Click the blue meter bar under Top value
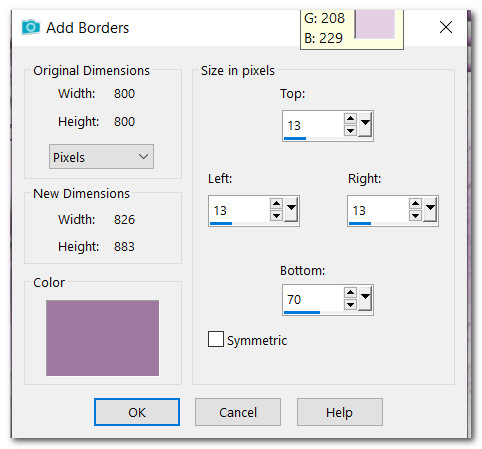The image size is (482, 449). click(295, 139)
